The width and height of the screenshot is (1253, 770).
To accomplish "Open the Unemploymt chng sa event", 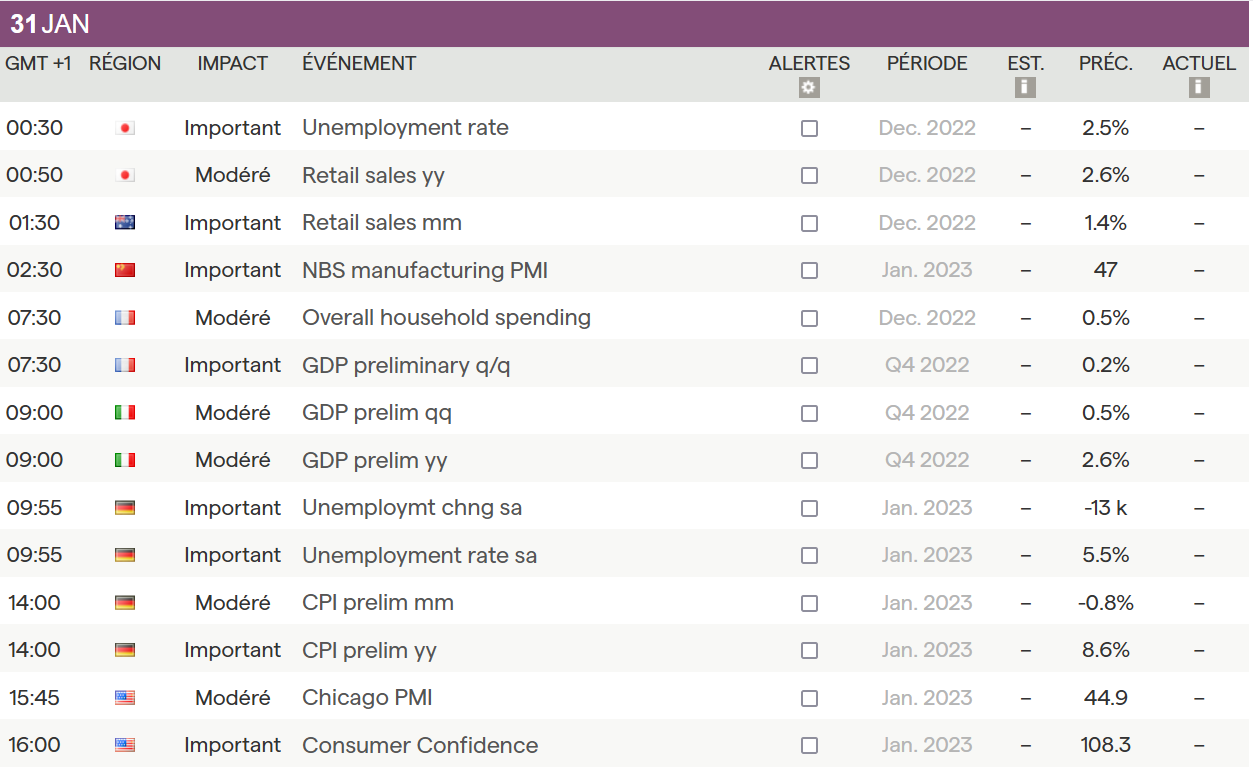I will [412, 508].
